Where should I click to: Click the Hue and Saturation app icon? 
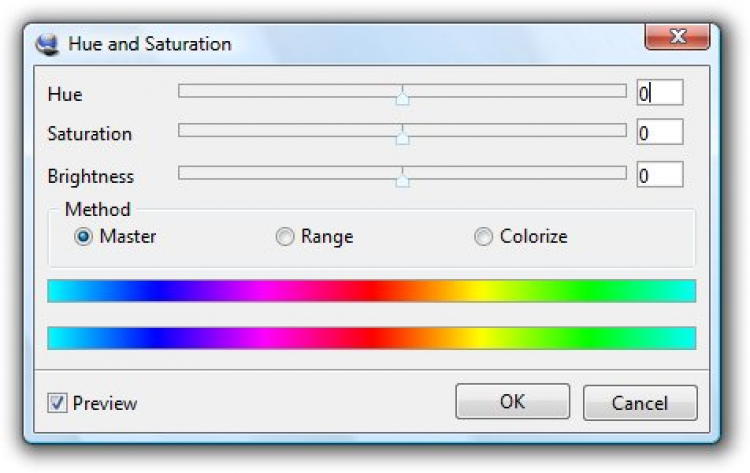pyautogui.click(x=46, y=44)
